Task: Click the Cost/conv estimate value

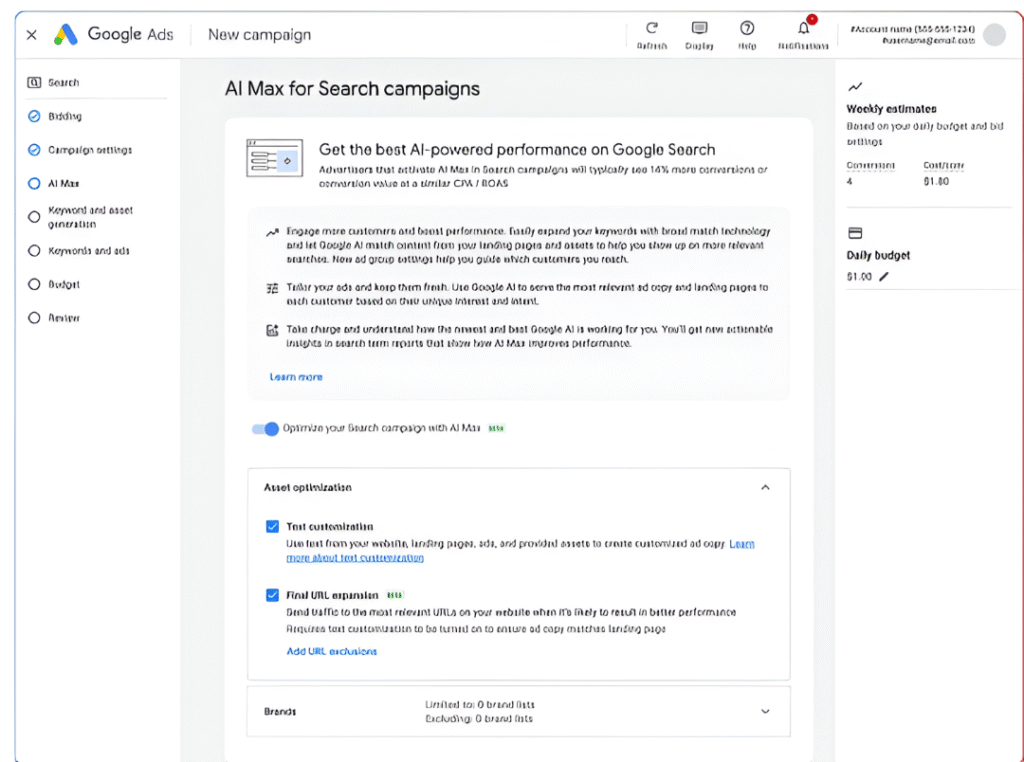Action: [936, 182]
